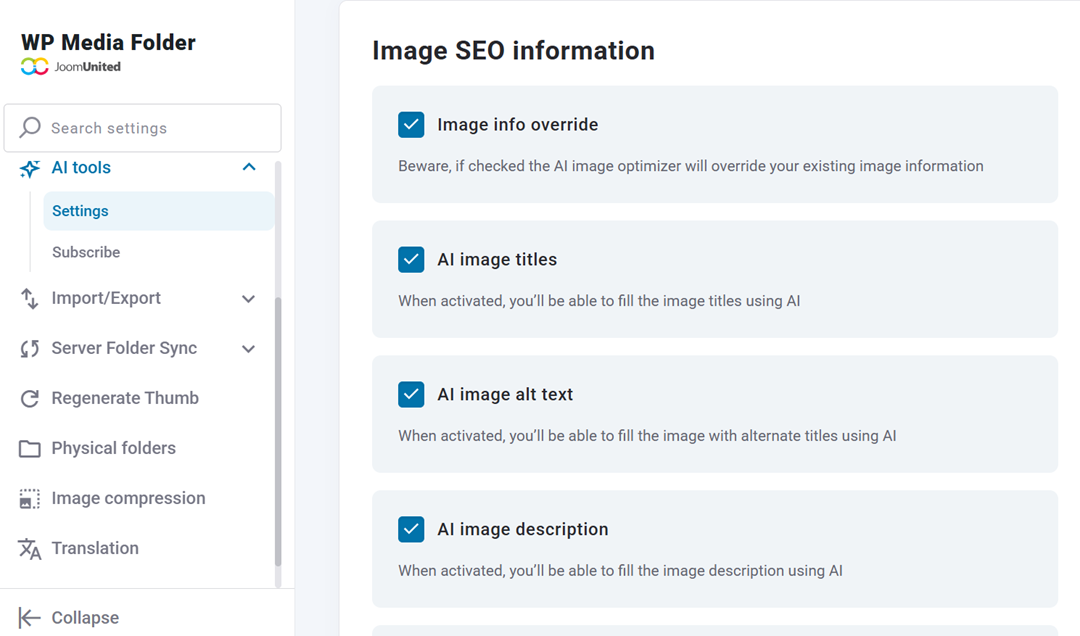Viewport: 1080px width, 636px height.
Task: Uncheck the Image info override checkbox
Action: pos(411,124)
